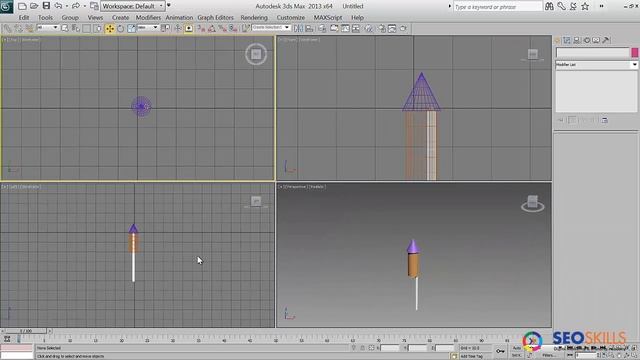
Task: Toggle Select and Manipulate
Action: pyautogui.click(x=178, y=28)
